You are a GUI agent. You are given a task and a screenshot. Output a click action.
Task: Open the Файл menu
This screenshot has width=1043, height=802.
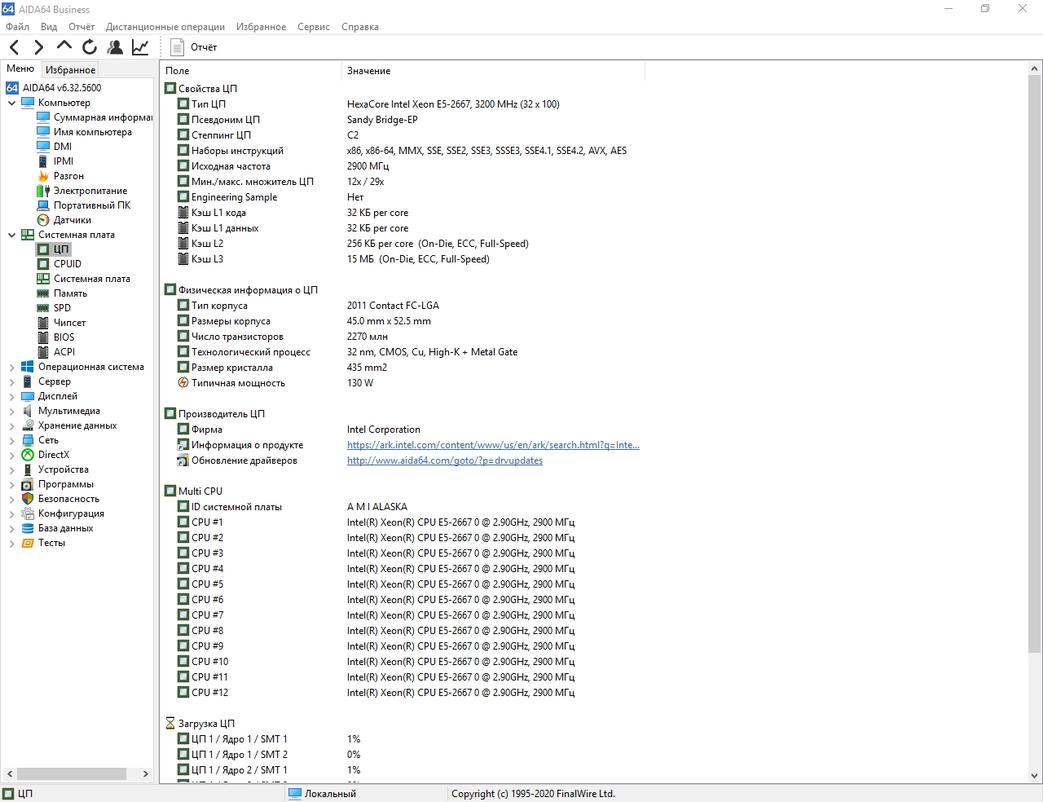coord(17,27)
